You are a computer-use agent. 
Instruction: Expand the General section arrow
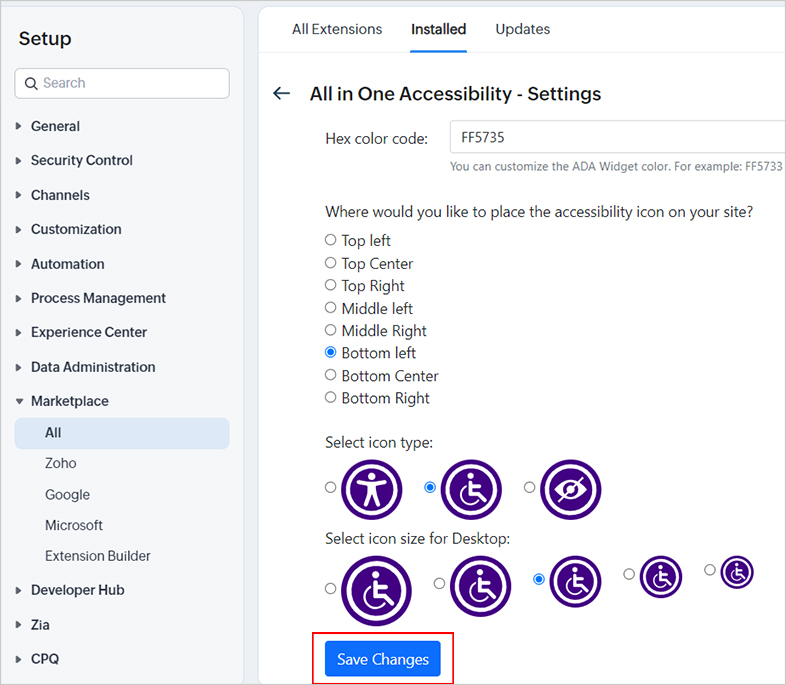click(x=19, y=126)
